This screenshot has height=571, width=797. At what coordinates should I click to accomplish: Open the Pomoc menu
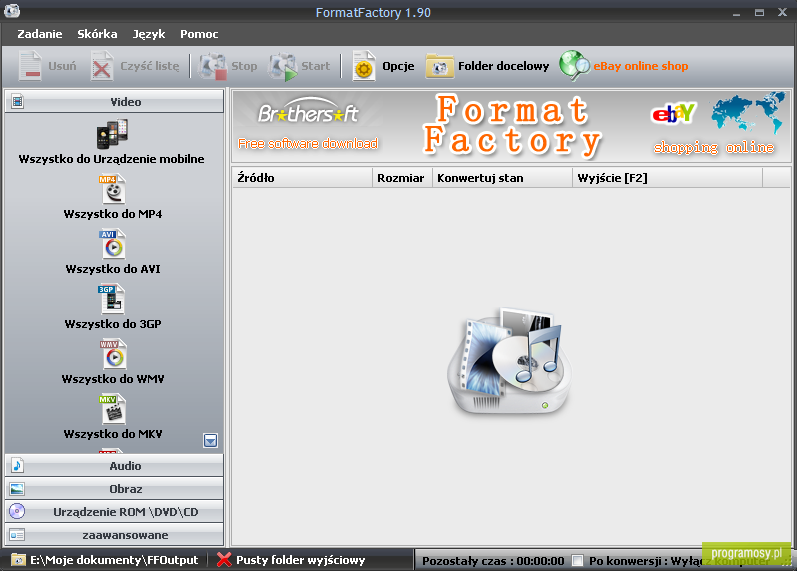[199, 34]
